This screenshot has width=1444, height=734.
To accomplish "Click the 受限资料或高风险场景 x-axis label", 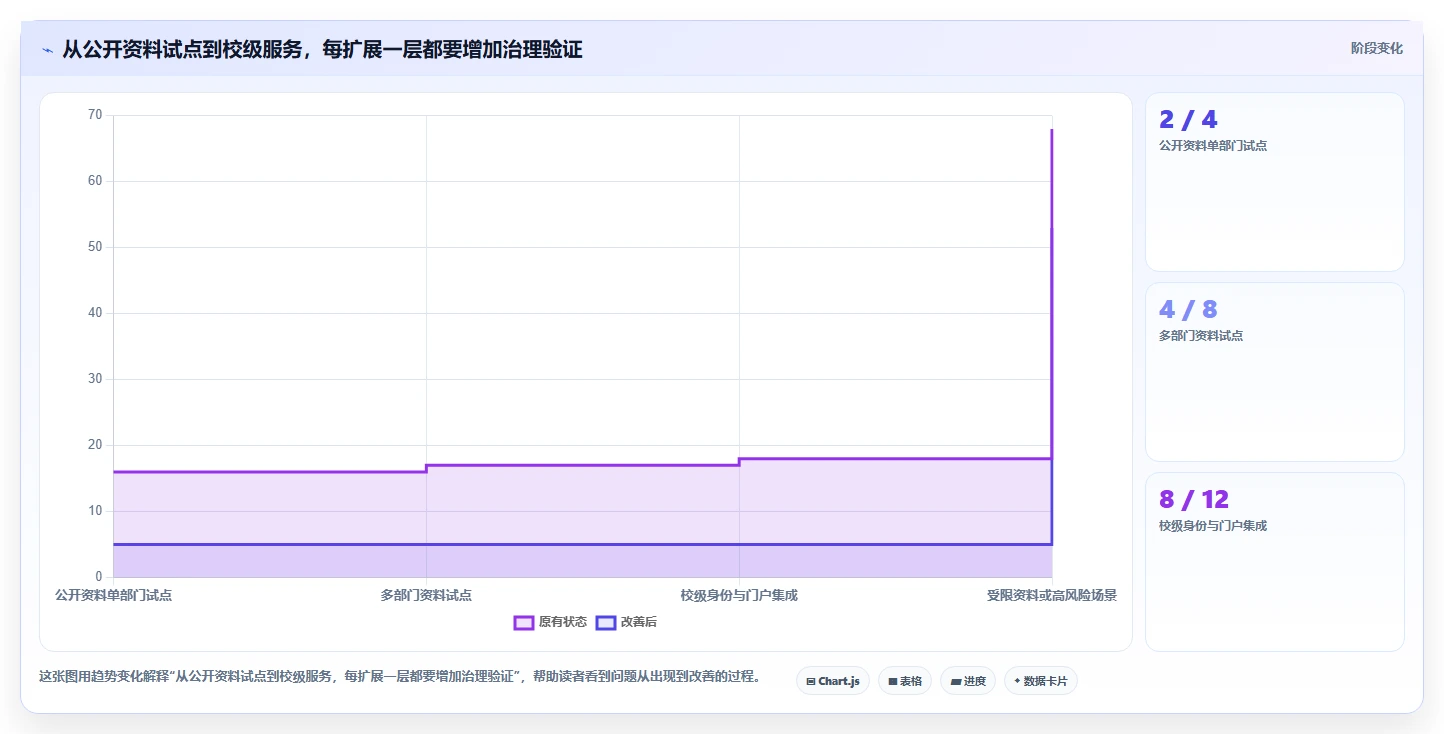I will coord(1051,595).
